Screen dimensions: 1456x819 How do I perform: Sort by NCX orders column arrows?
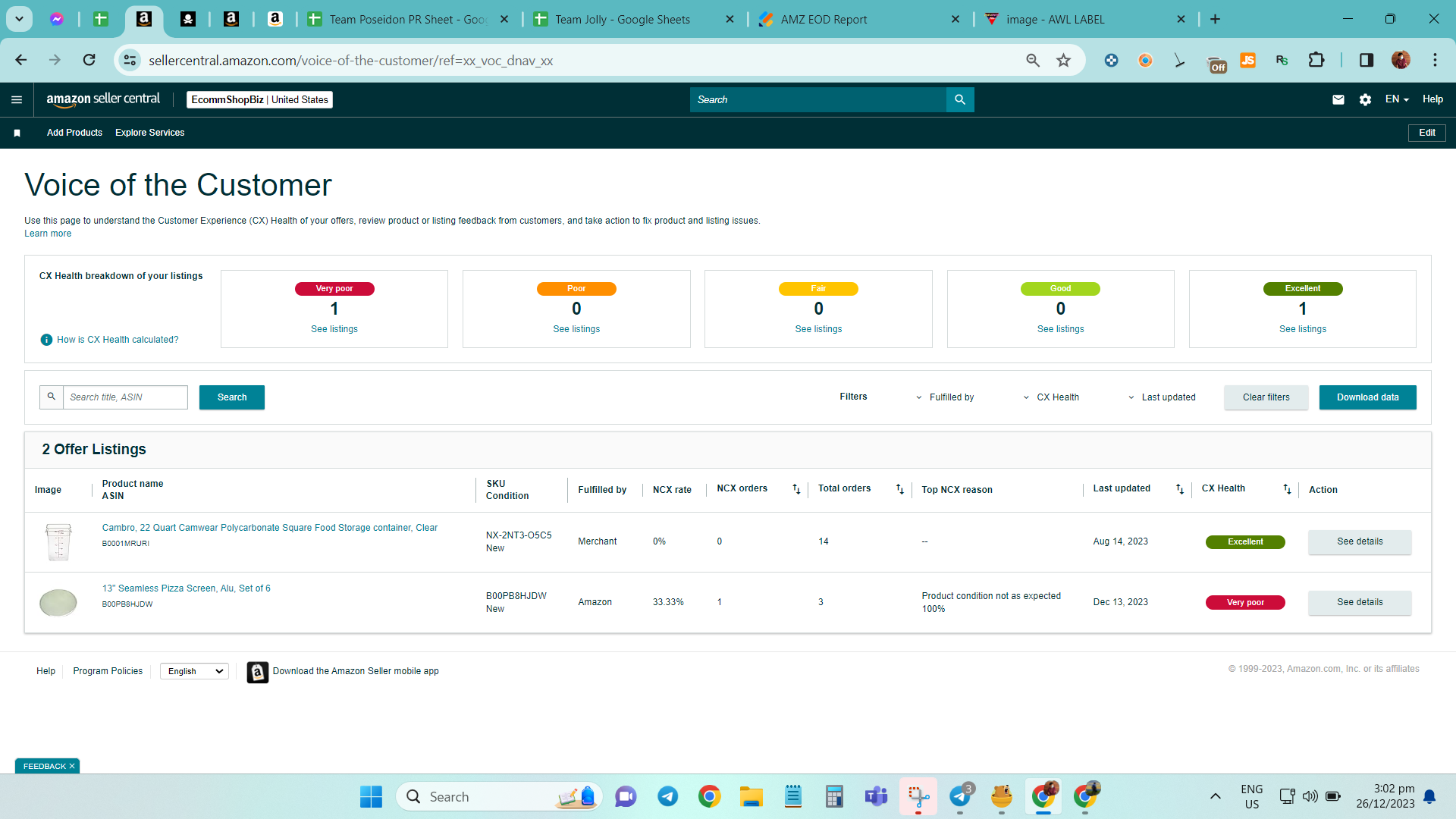(x=796, y=489)
